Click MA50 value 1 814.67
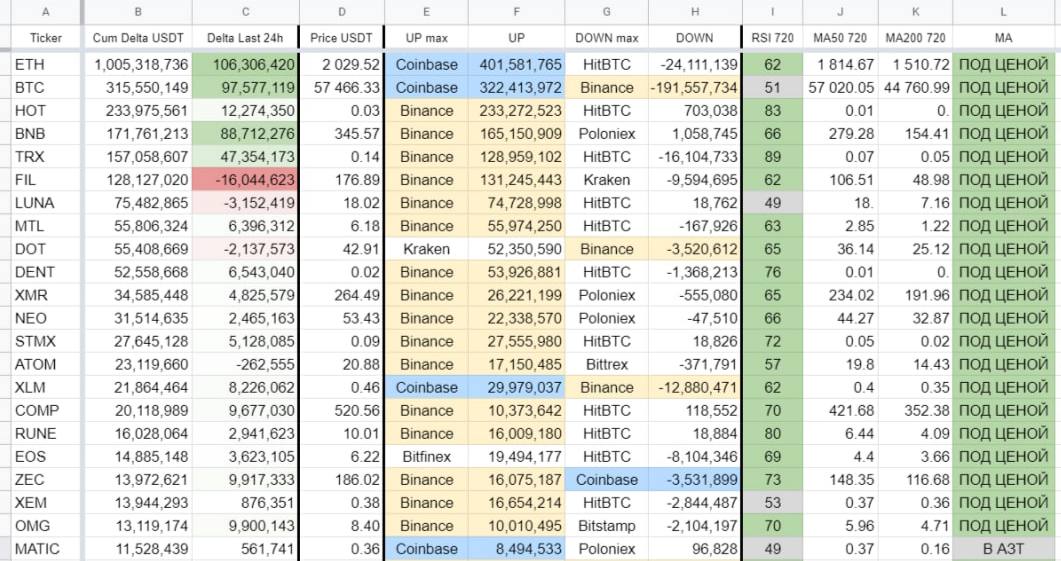1061x561 pixels. tap(840, 65)
